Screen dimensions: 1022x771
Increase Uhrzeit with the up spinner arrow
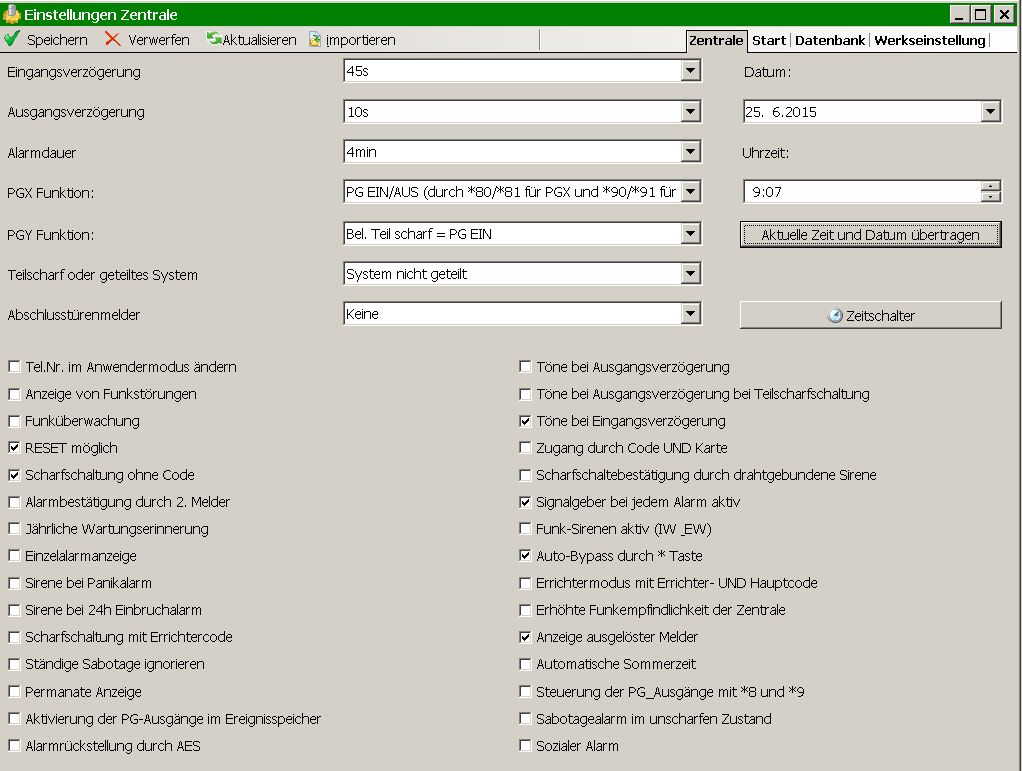990,186
